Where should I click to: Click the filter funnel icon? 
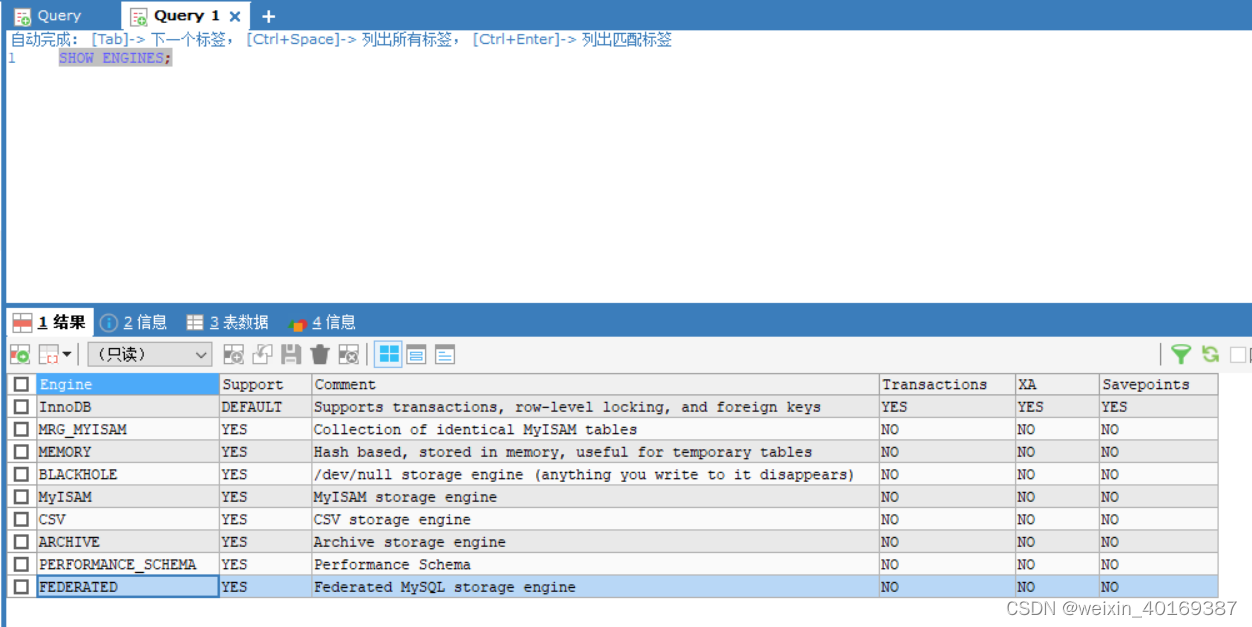point(1181,354)
